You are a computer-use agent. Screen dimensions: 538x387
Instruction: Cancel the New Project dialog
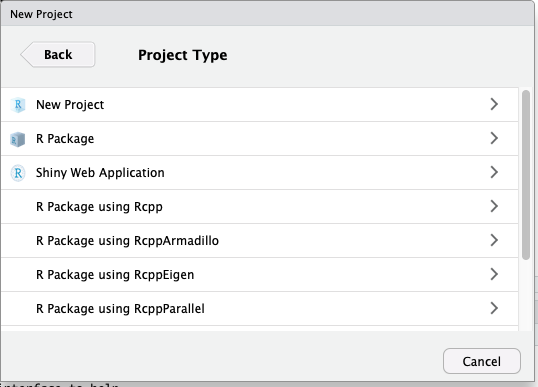click(482, 361)
